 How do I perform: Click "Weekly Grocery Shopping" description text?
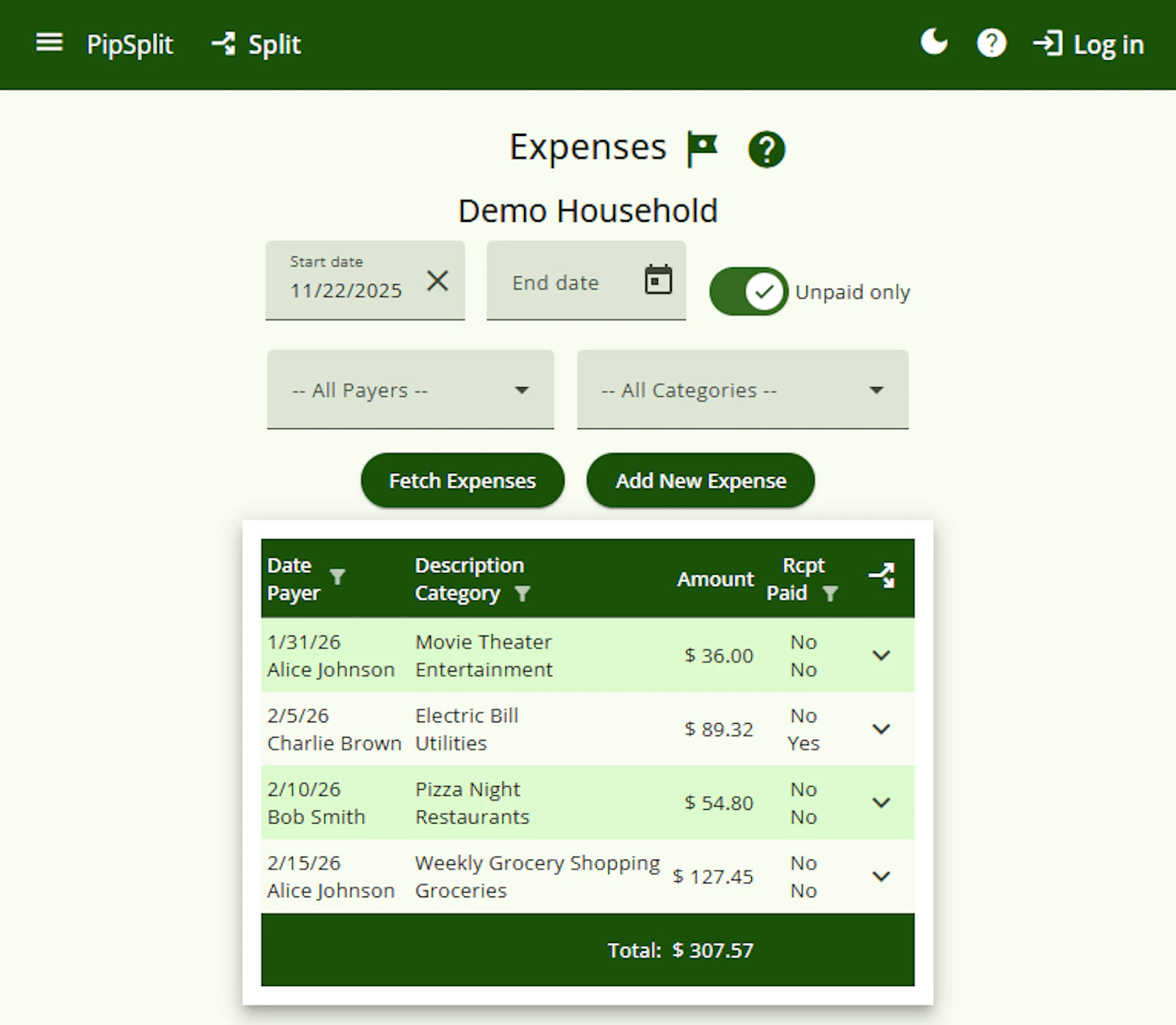pyautogui.click(x=537, y=863)
